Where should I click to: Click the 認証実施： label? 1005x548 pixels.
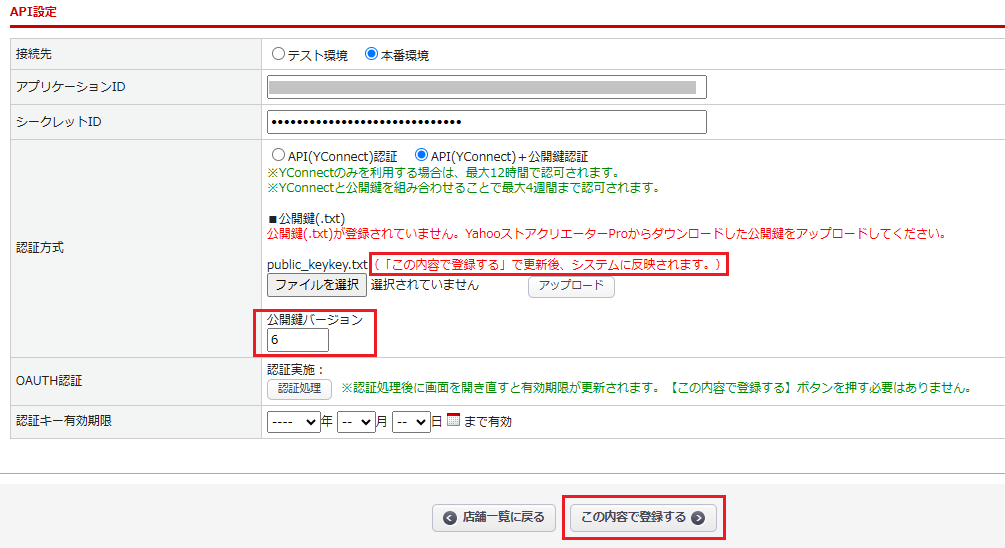point(295,370)
